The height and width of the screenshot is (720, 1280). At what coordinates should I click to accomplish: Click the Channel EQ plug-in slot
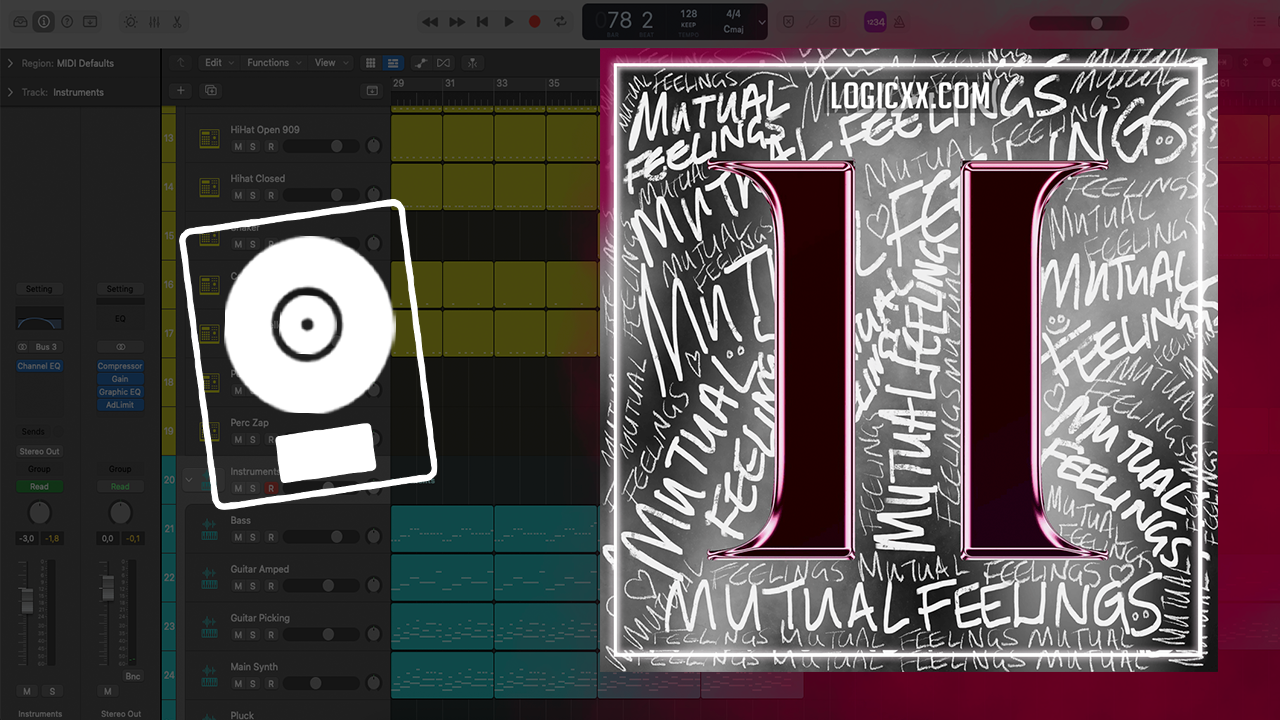[39, 366]
